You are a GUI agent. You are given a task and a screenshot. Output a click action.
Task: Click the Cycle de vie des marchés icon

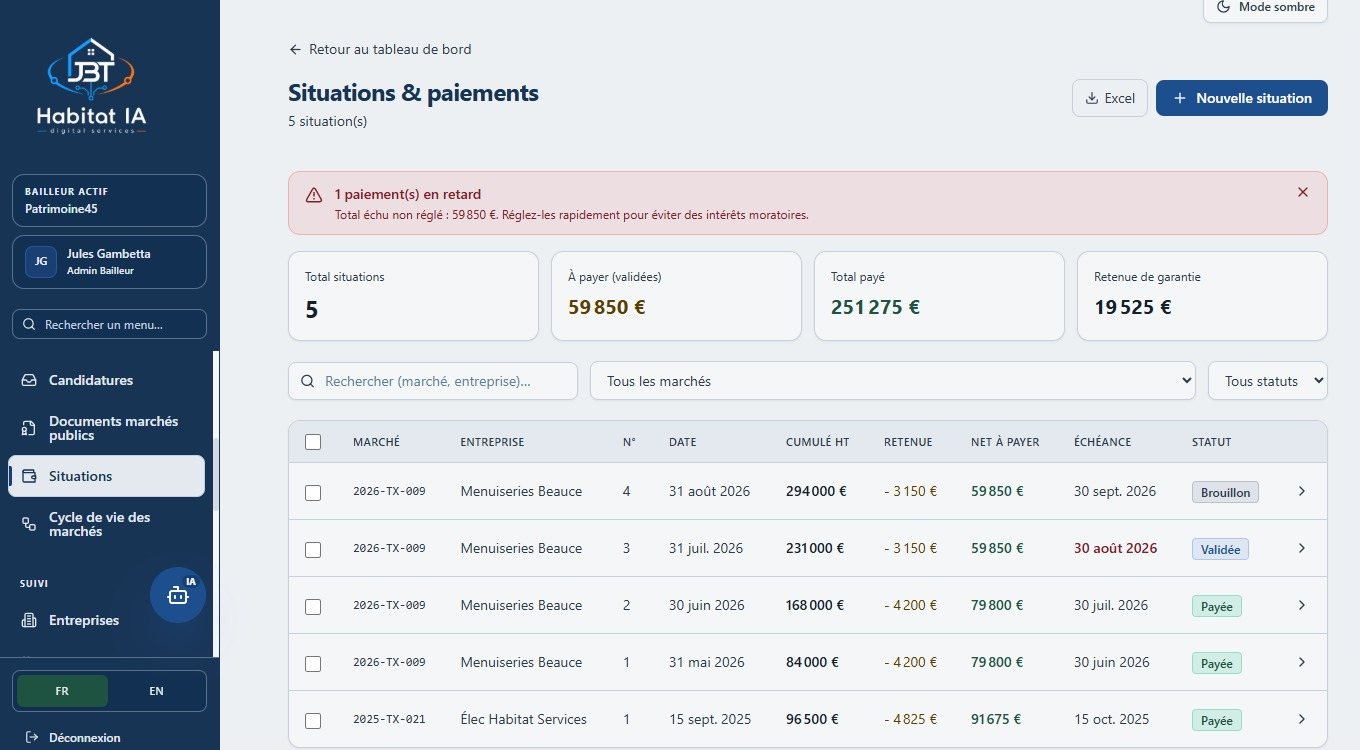(29, 524)
